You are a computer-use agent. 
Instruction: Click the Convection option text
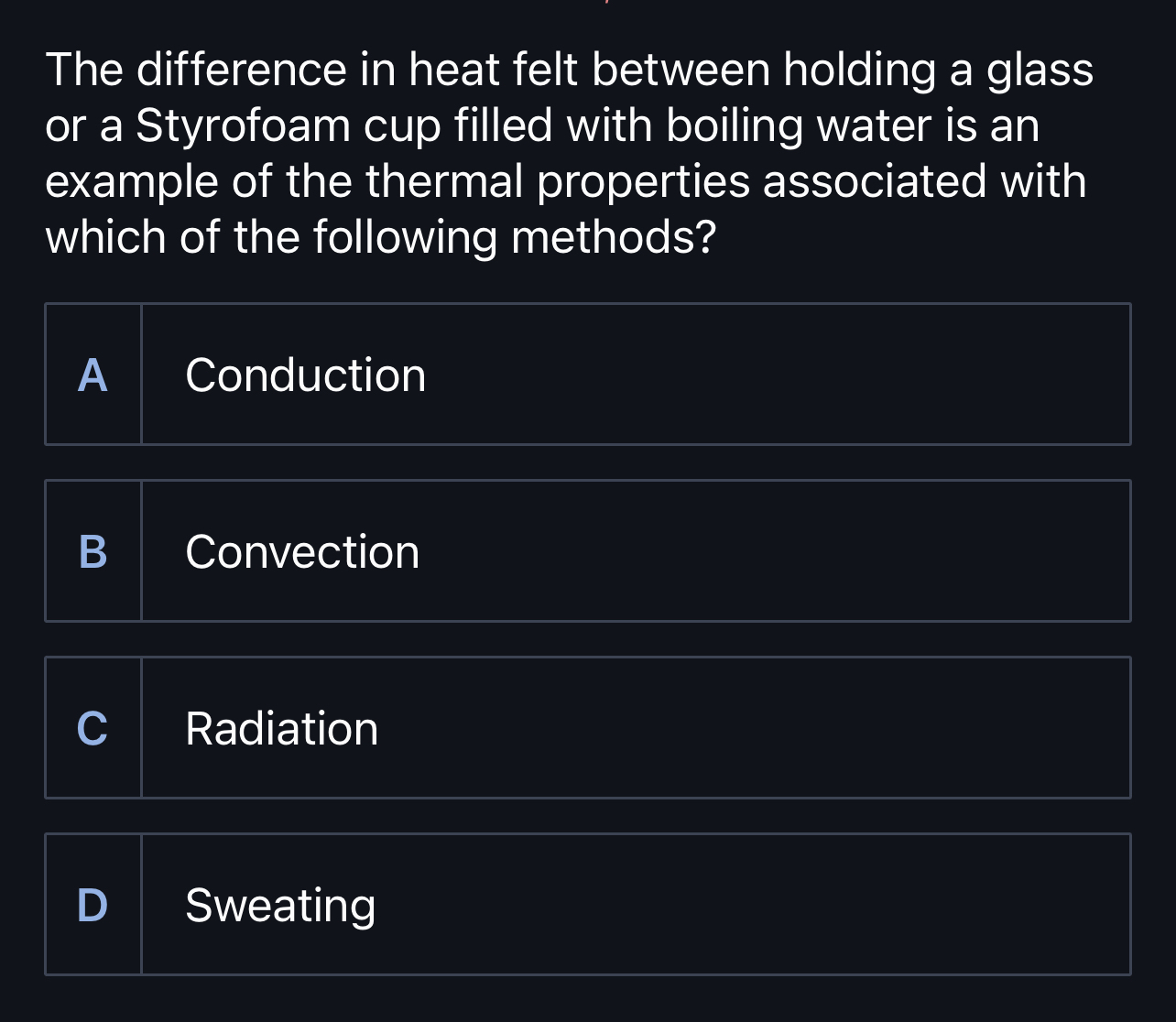point(302,550)
